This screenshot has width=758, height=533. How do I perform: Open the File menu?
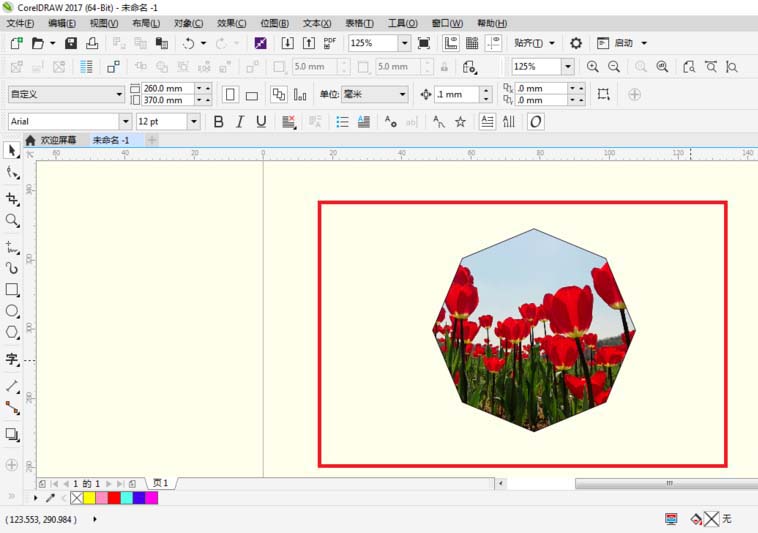coord(20,23)
